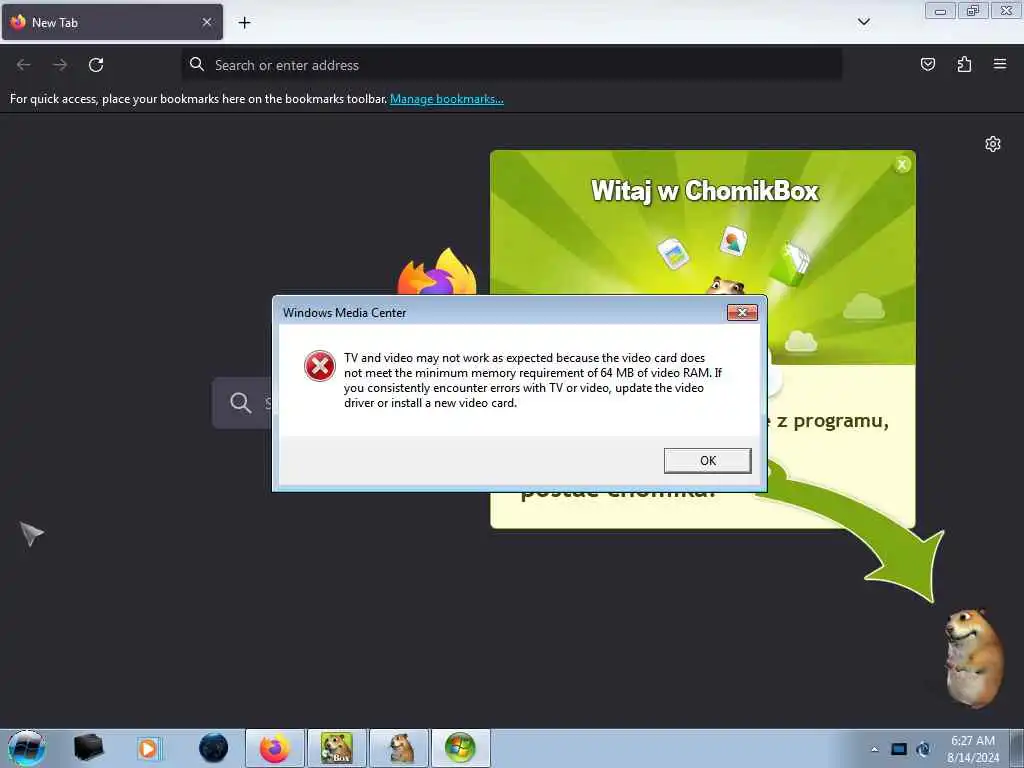Select the New Tab tab

click(x=112, y=22)
